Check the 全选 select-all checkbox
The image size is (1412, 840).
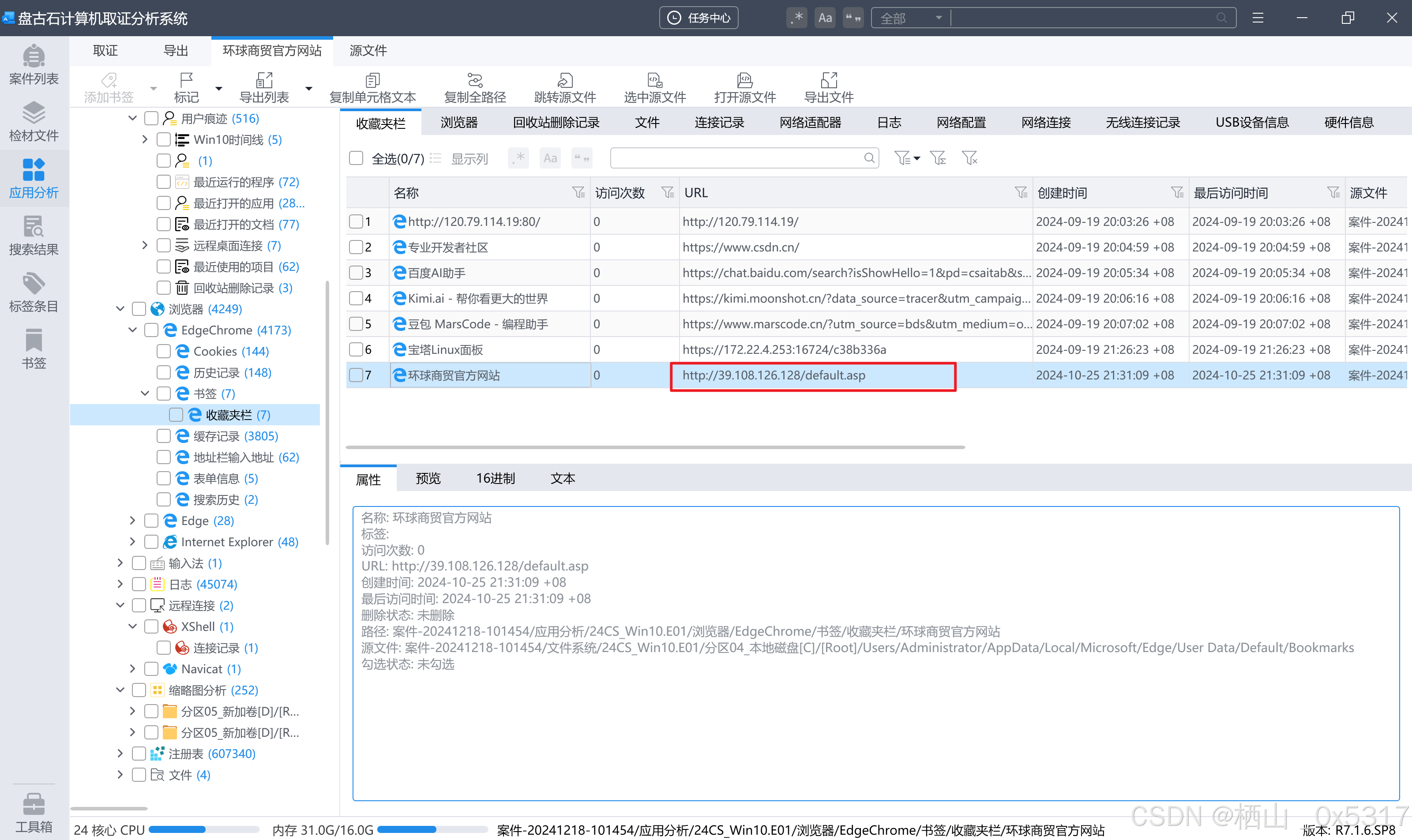pyautogui.click(x=356, y=158)
